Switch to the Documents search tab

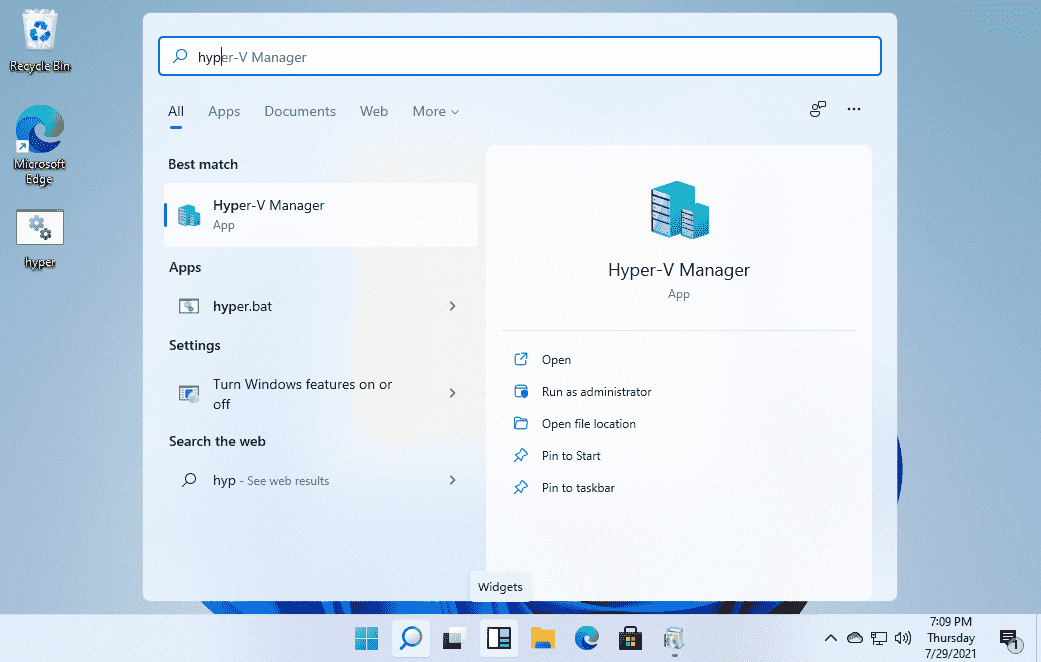click(x=300, y=111)
